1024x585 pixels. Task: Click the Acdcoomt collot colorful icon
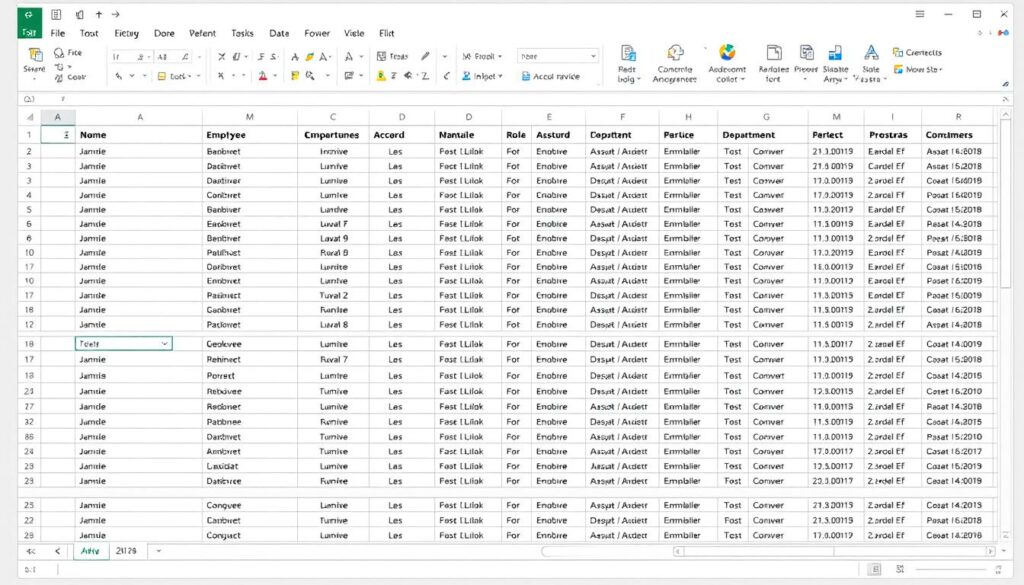(727, 52)
